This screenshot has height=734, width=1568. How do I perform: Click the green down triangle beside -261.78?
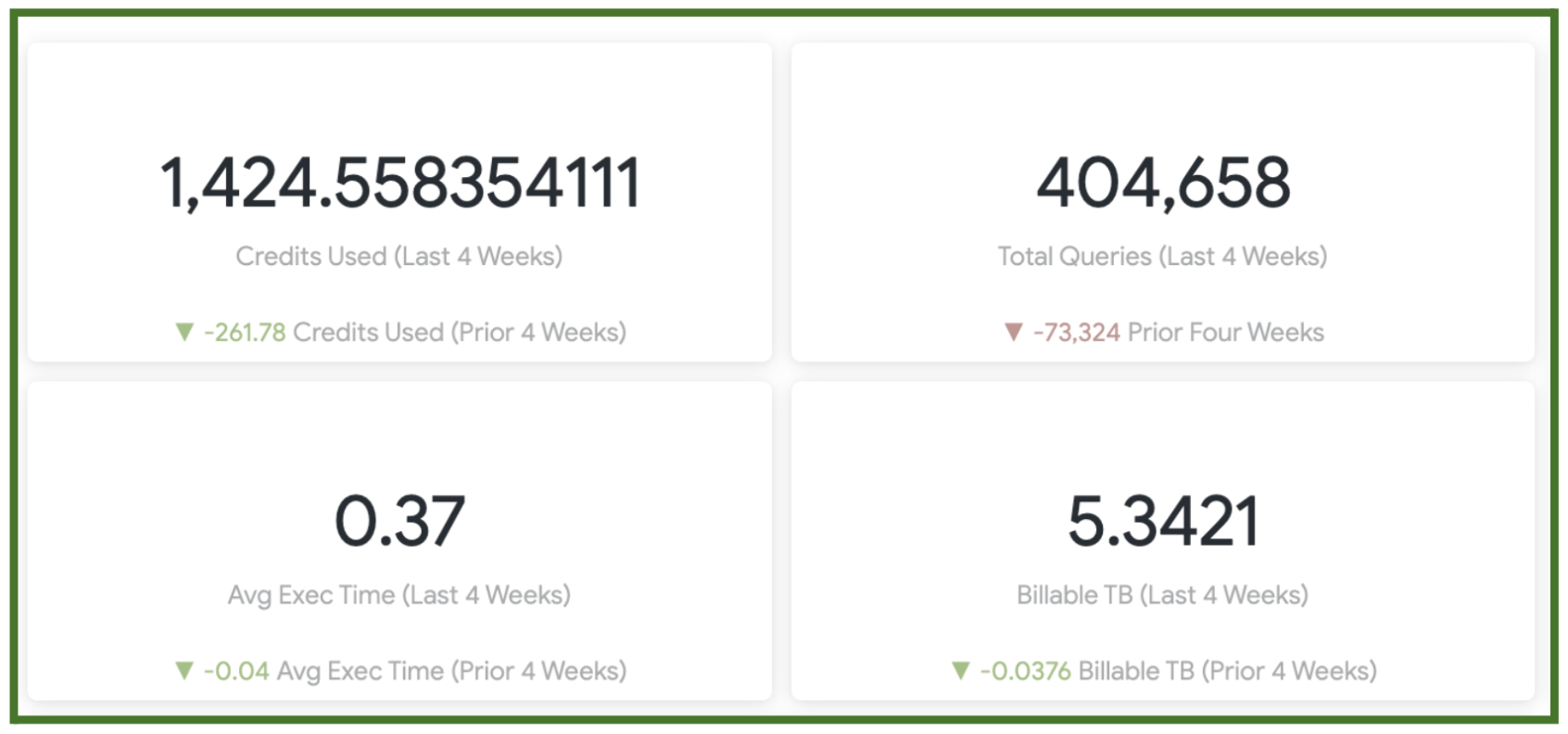click(x=184, y=332)
